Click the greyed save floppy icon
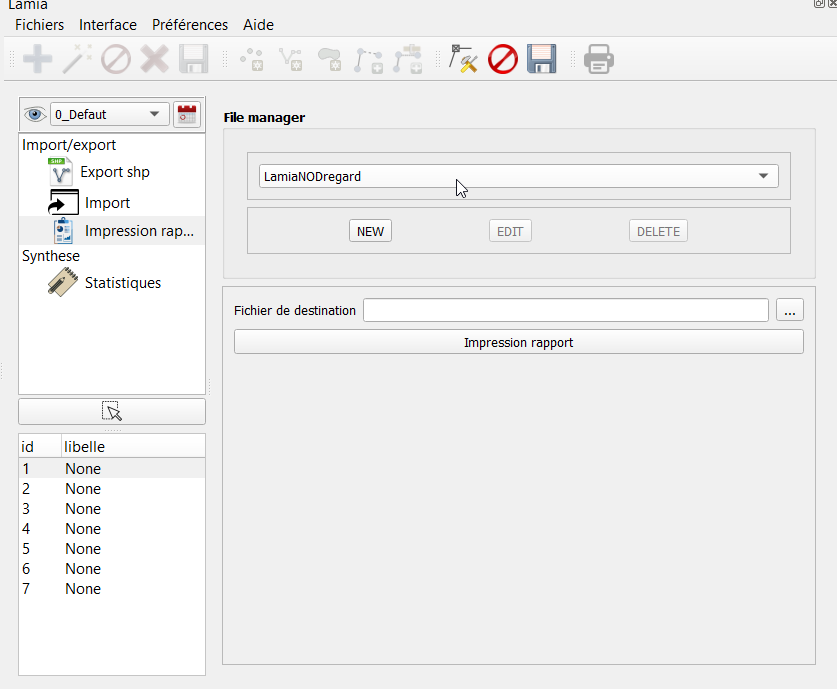This screenshot has height=689, width=837. 193,59
